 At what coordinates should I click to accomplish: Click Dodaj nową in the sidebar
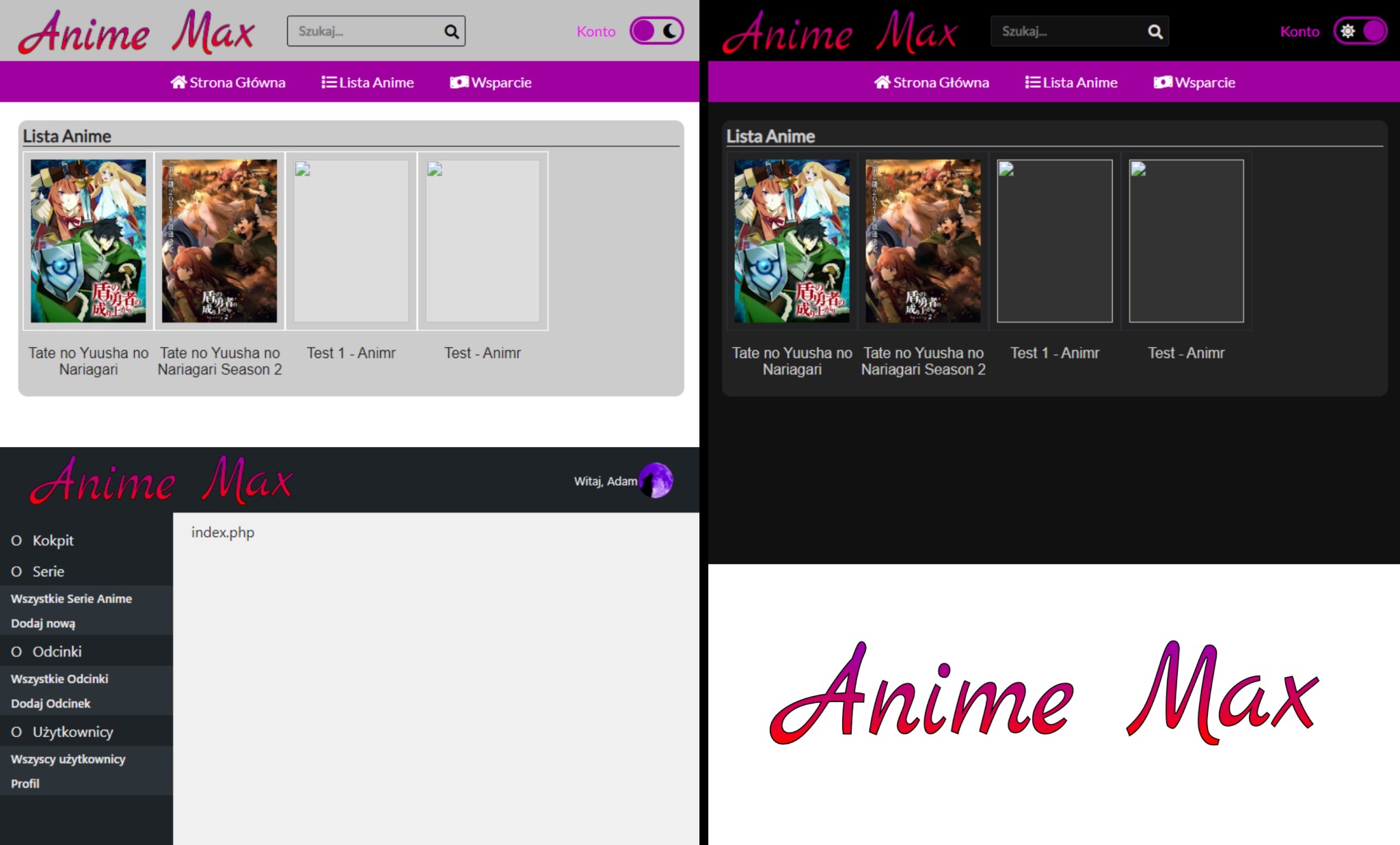point(42,623)
